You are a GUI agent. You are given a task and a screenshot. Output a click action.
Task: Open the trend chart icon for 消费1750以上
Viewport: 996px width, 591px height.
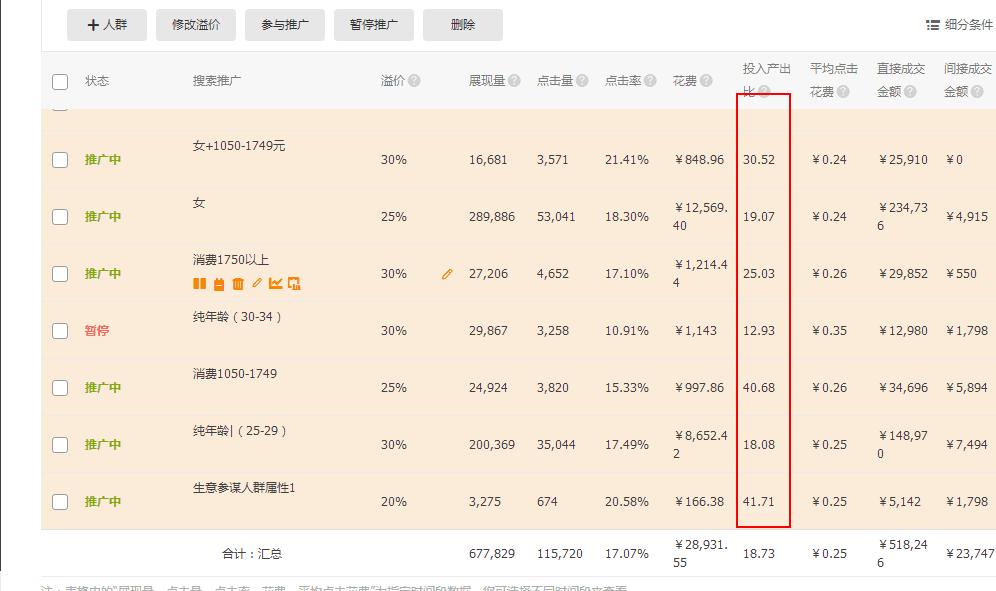pos(276,284)
